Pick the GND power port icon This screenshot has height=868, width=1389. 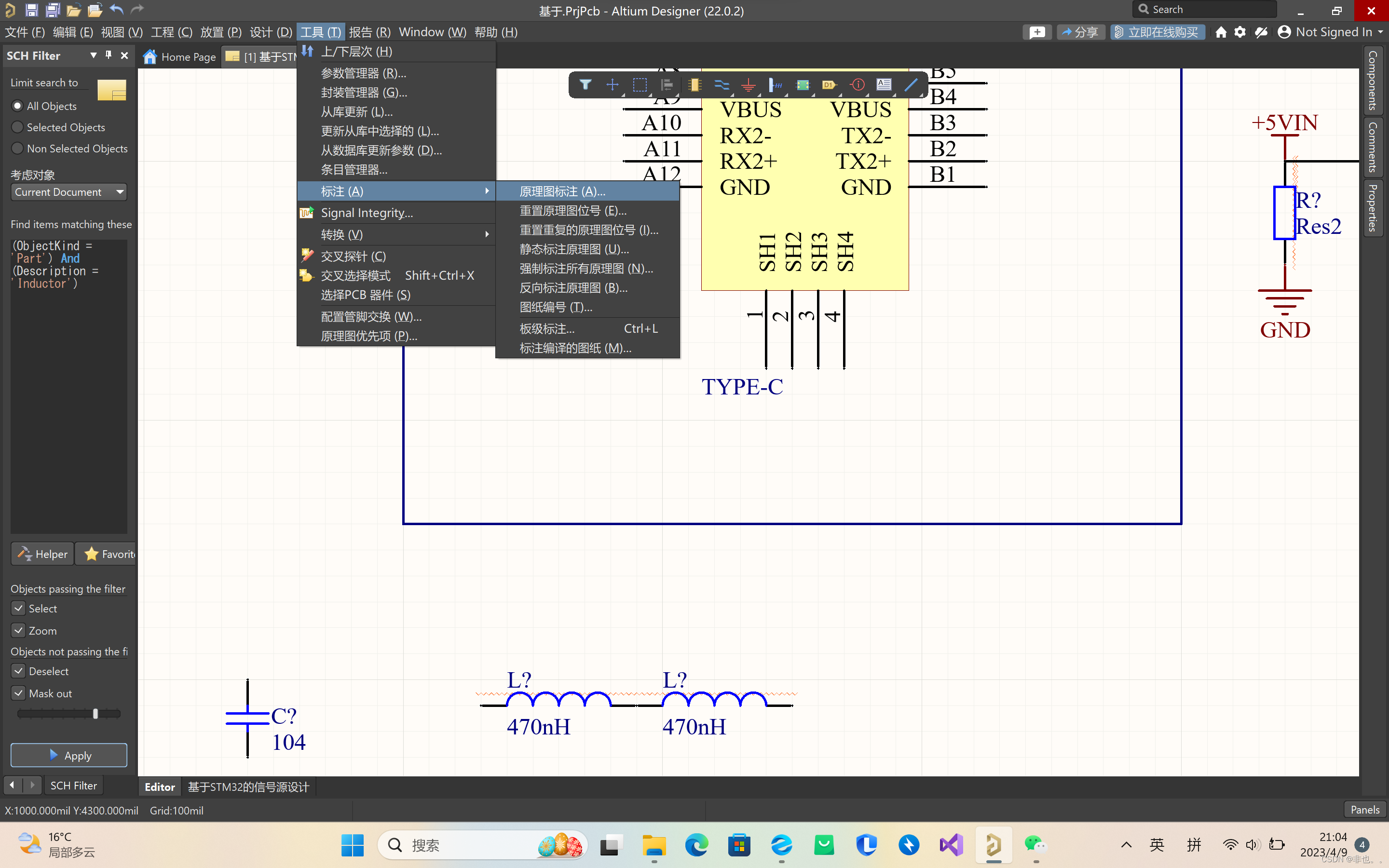749,85
